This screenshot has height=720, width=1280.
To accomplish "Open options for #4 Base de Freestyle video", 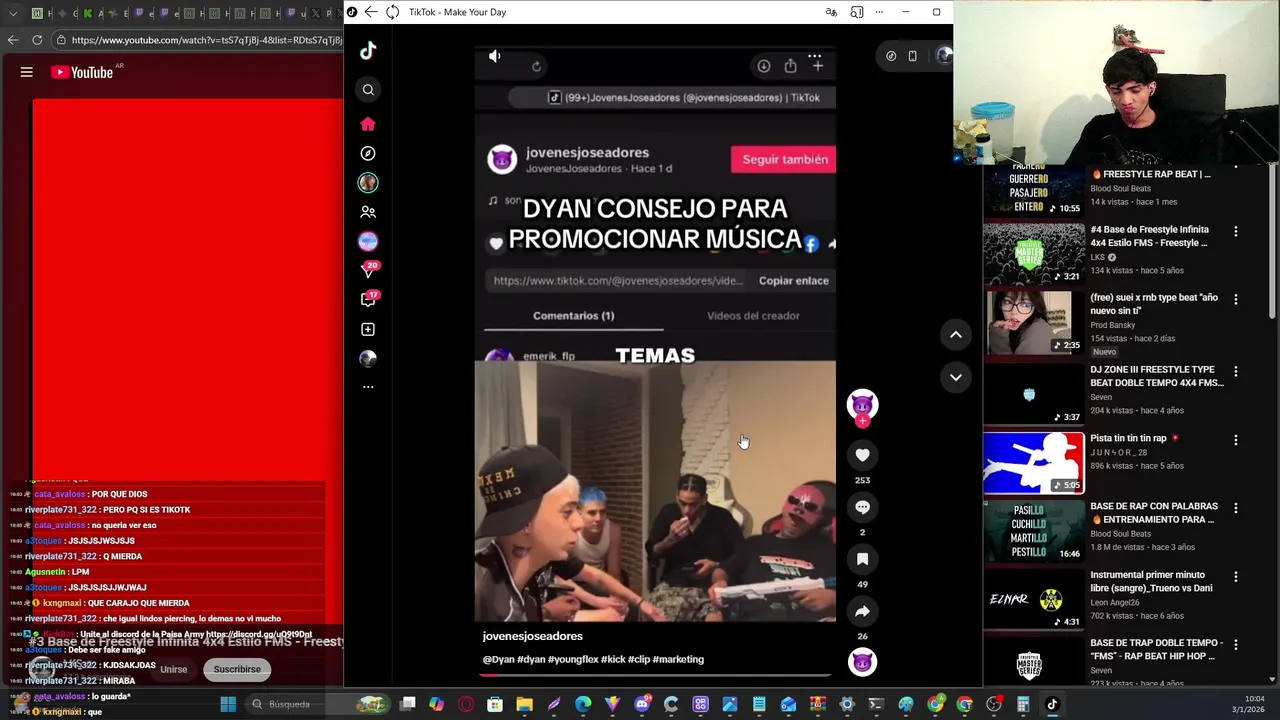I will pos(1235,231).
